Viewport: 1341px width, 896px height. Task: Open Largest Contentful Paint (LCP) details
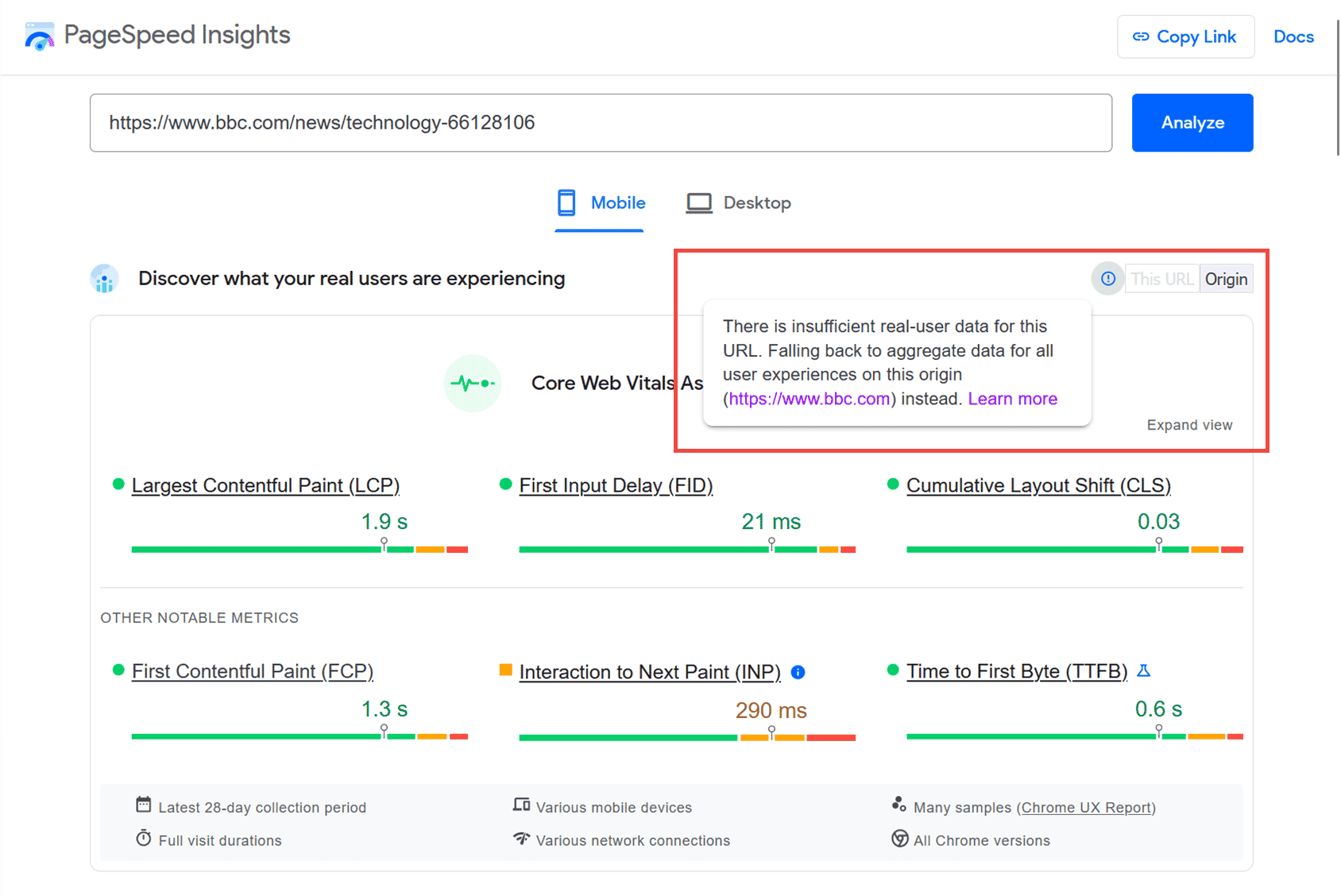point(265,485)
